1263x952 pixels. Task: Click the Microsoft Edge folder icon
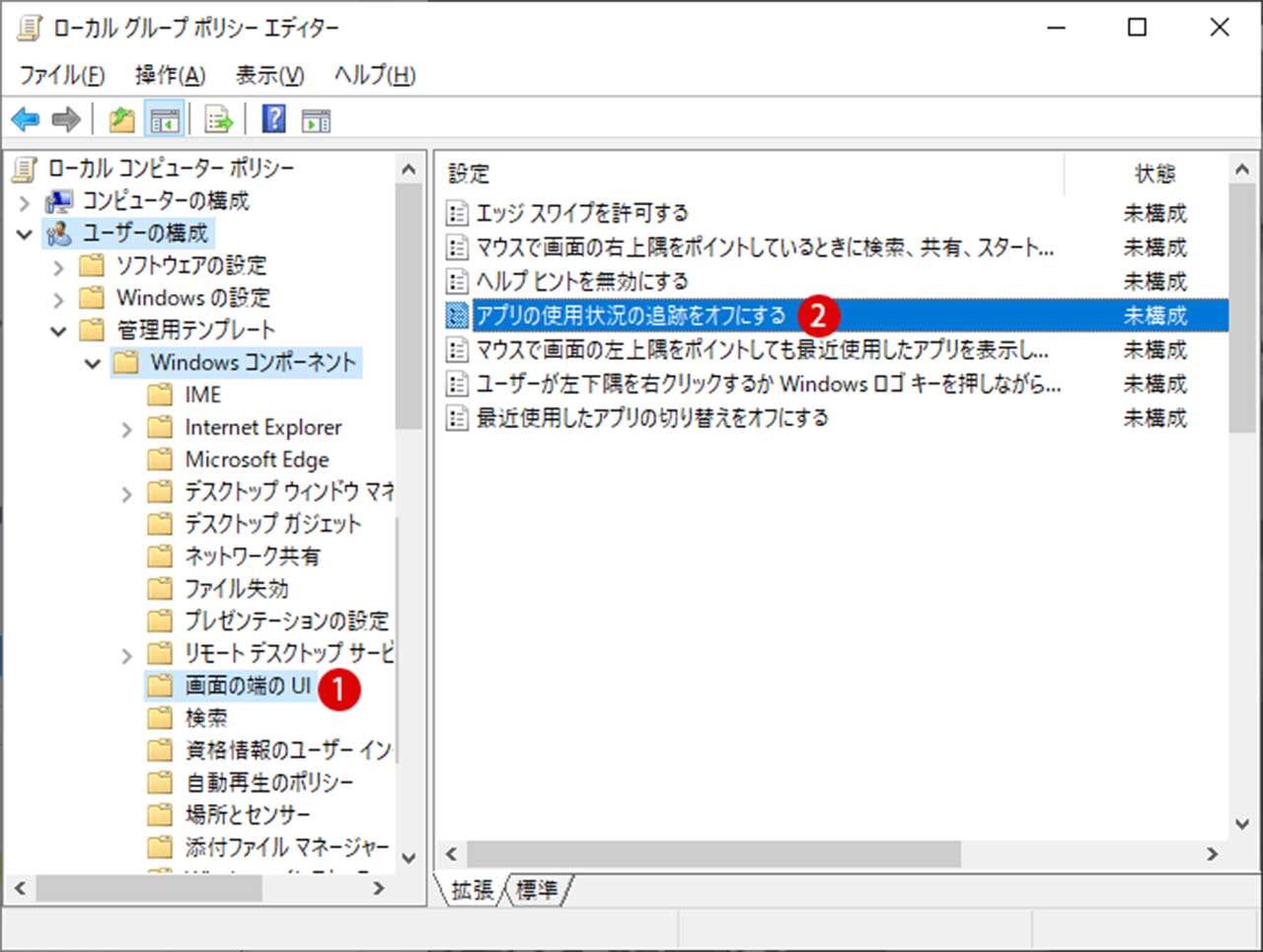tap(160, 460)
